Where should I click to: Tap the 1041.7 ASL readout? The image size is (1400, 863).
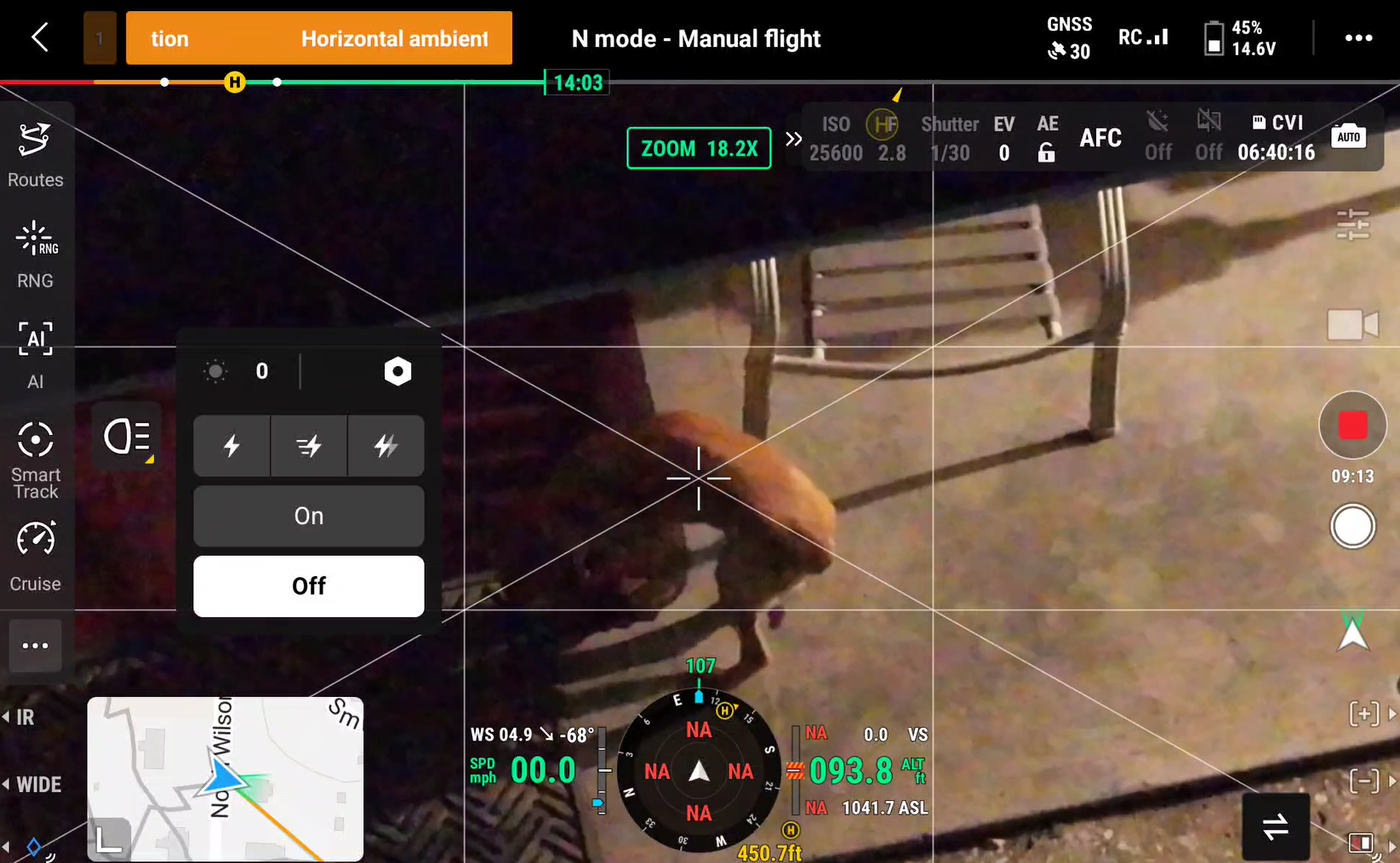pos(885,808)
